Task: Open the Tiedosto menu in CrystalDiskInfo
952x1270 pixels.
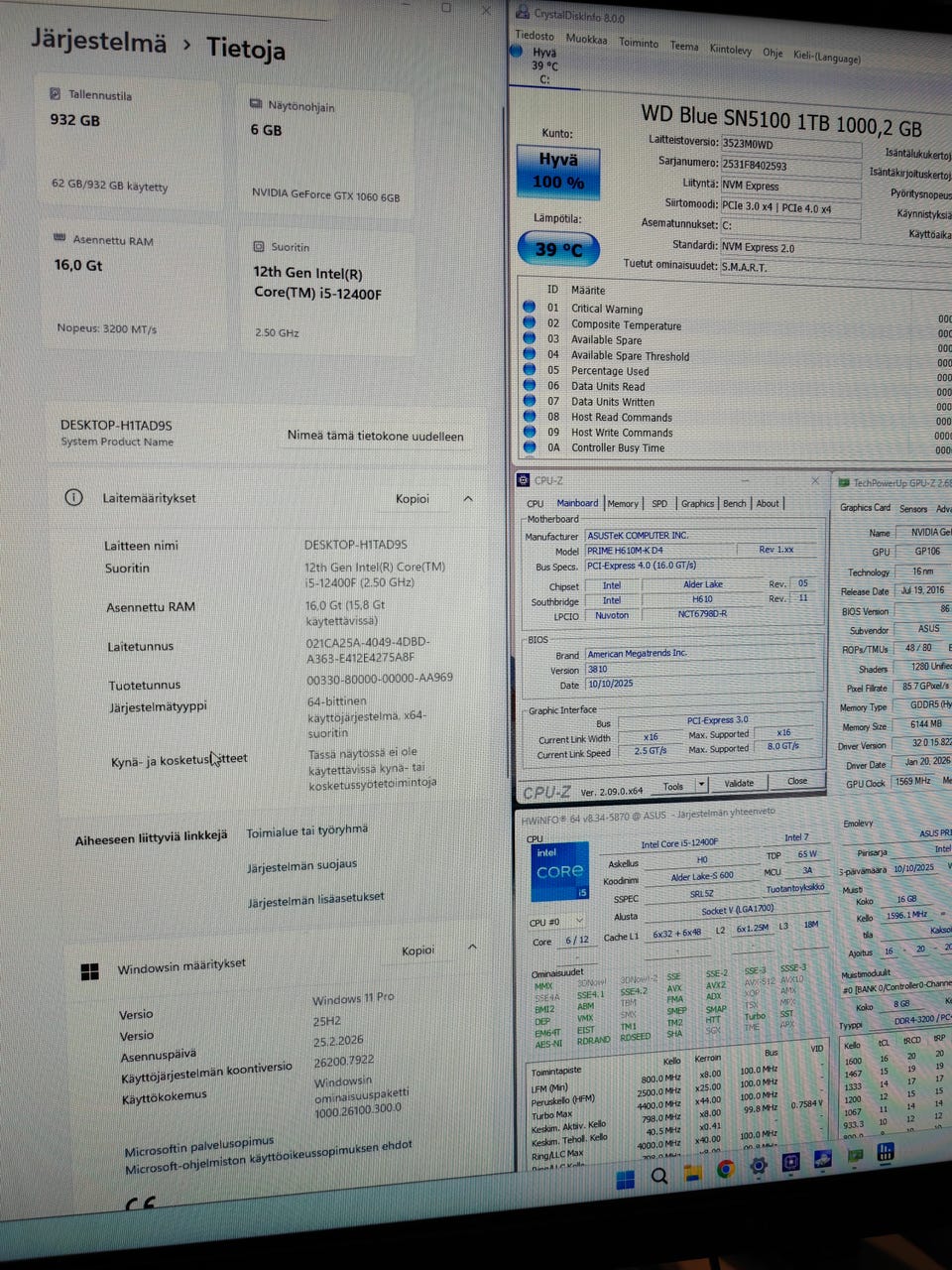Action: [x=535, y=36]
